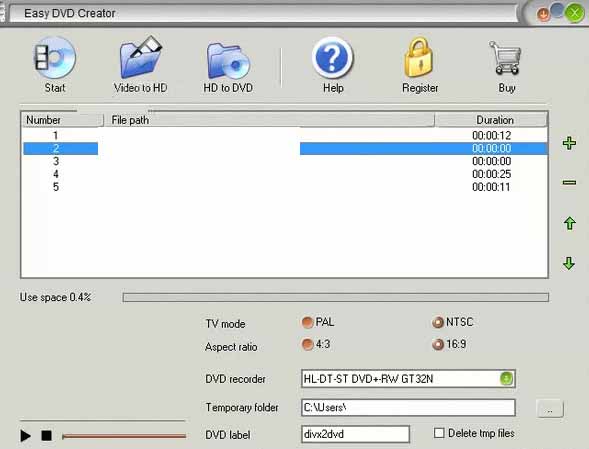Click the preview seek slider

[124, 436]
